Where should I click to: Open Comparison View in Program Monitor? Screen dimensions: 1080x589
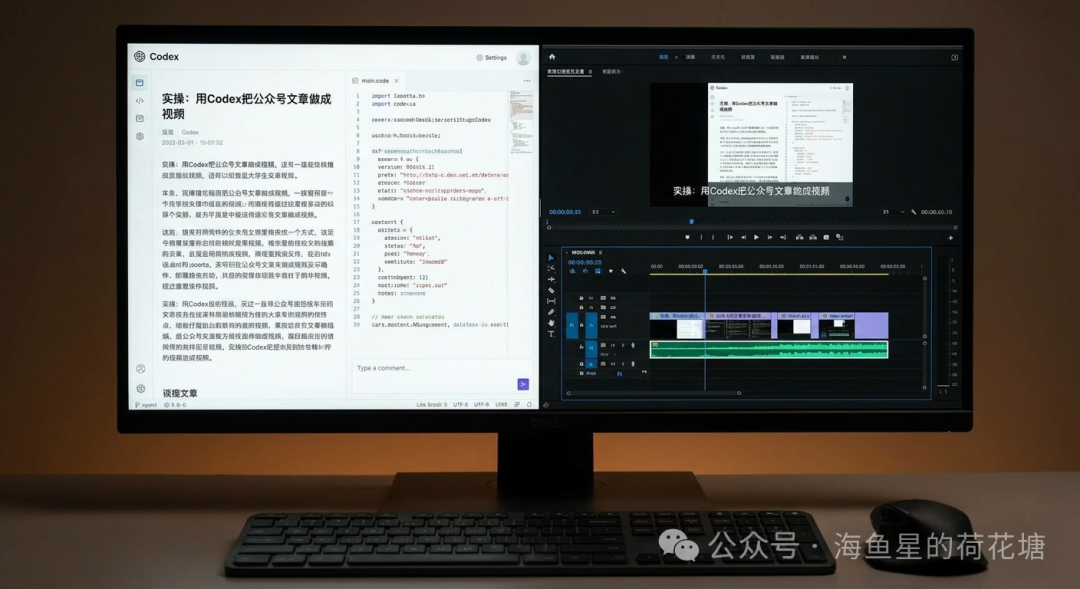coord(840,237)
